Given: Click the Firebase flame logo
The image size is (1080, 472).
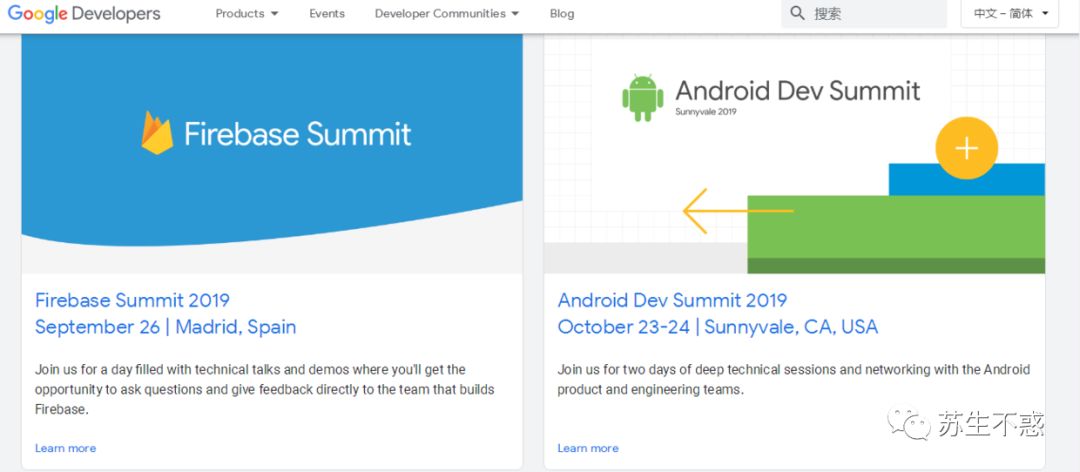Looking at the screenshot, I should point(157,132).
